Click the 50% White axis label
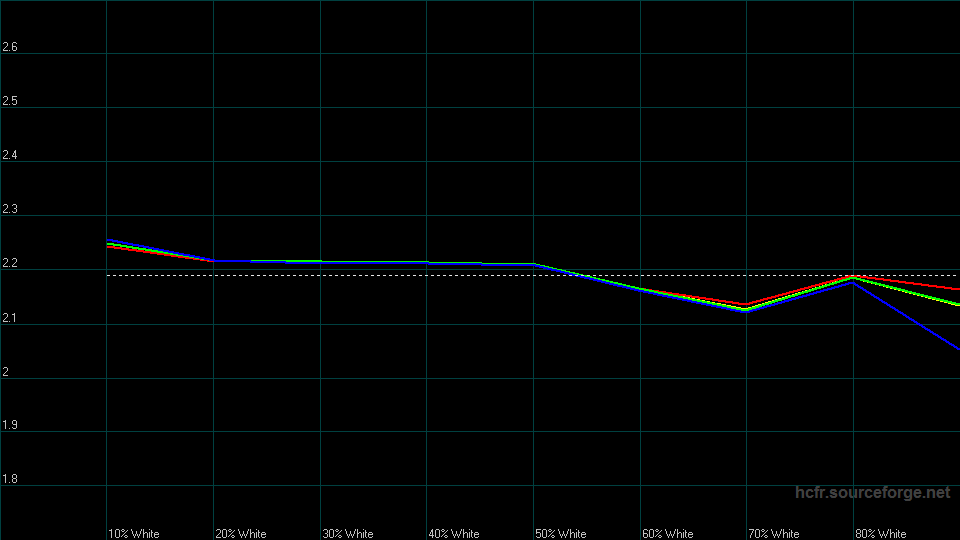This screenshot has width=960, height=540. [561, 534]
